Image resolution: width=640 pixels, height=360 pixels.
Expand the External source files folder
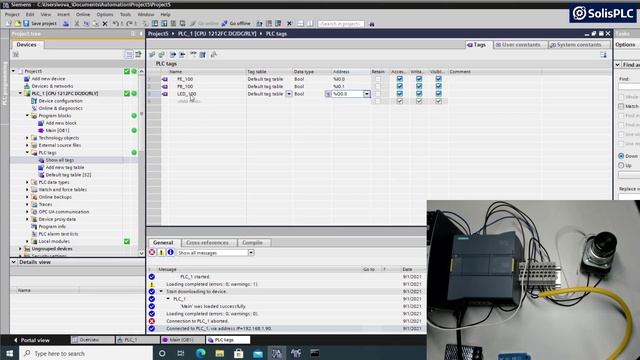pos(27,145)
